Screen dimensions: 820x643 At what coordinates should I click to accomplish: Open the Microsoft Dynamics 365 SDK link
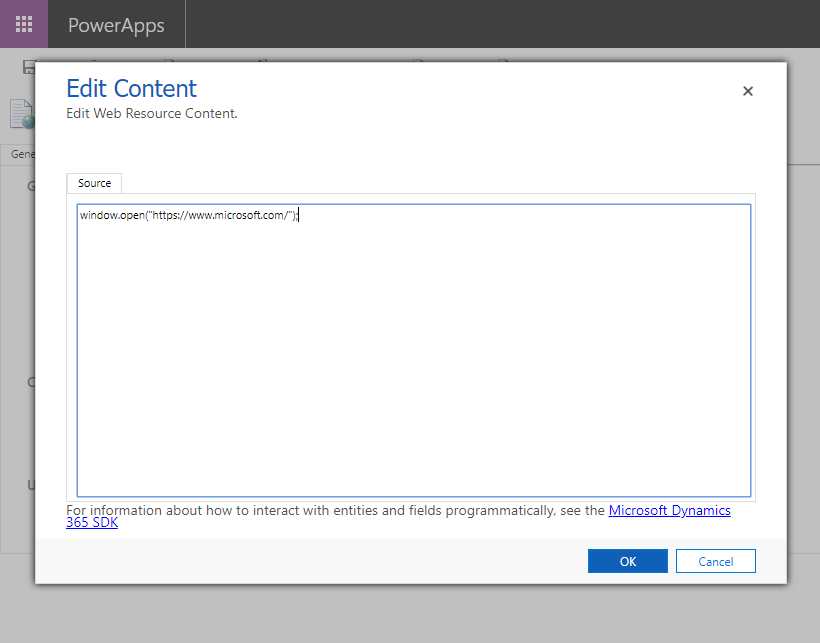coord(669,511)
